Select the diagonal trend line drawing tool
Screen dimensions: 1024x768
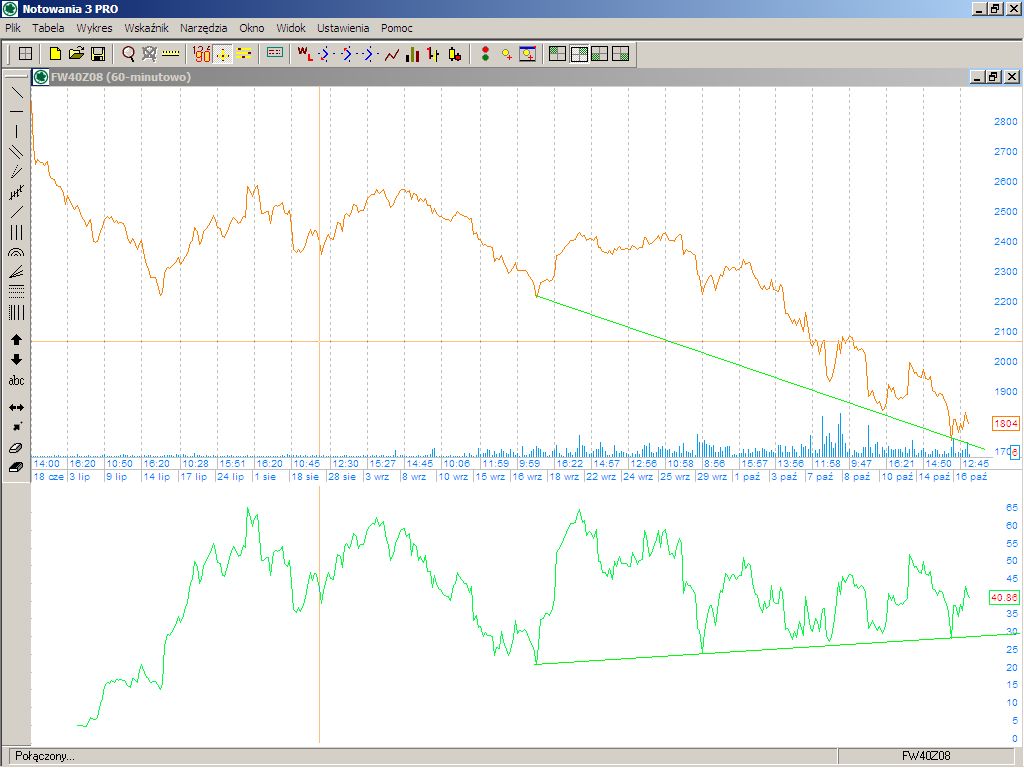point(16,92)
